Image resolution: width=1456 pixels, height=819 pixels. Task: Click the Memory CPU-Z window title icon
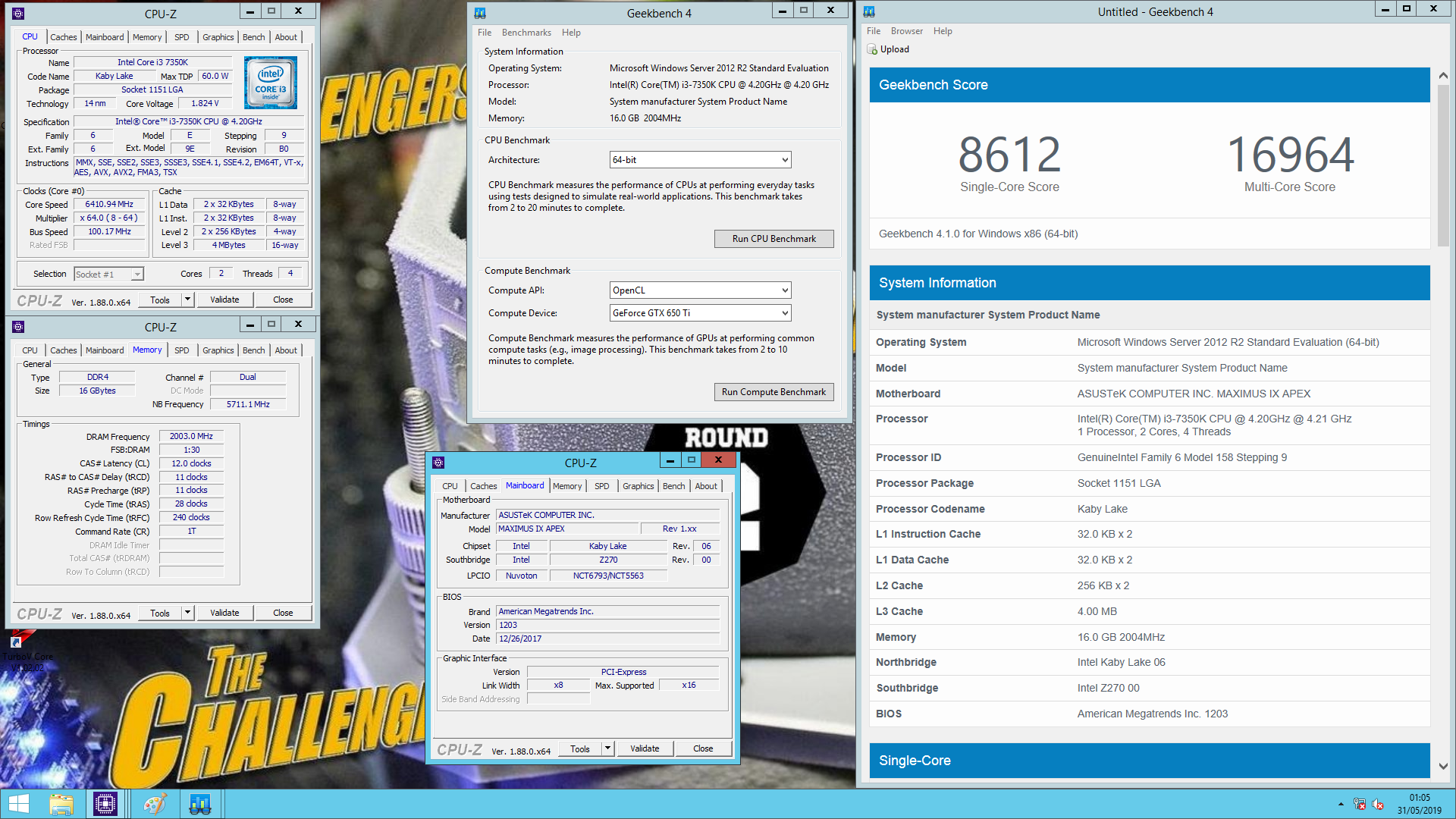click(x=18, y=327)
